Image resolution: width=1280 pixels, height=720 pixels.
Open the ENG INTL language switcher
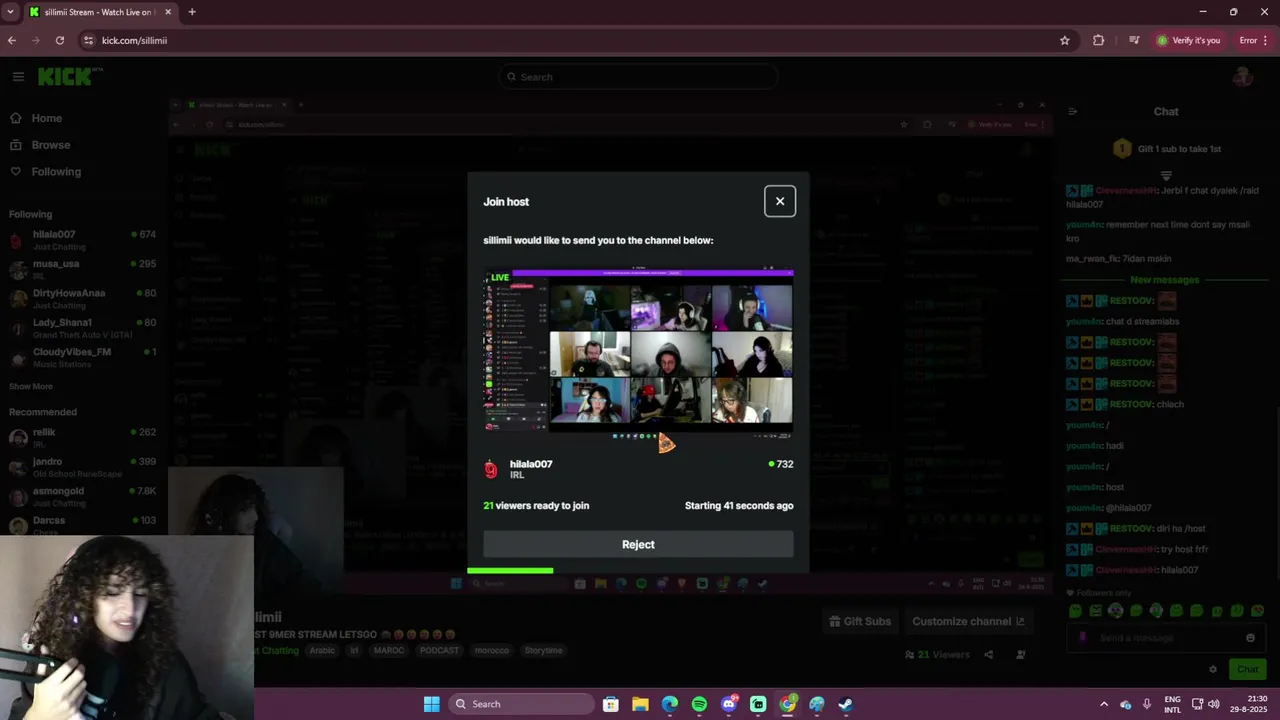[x=1173, y=704]
